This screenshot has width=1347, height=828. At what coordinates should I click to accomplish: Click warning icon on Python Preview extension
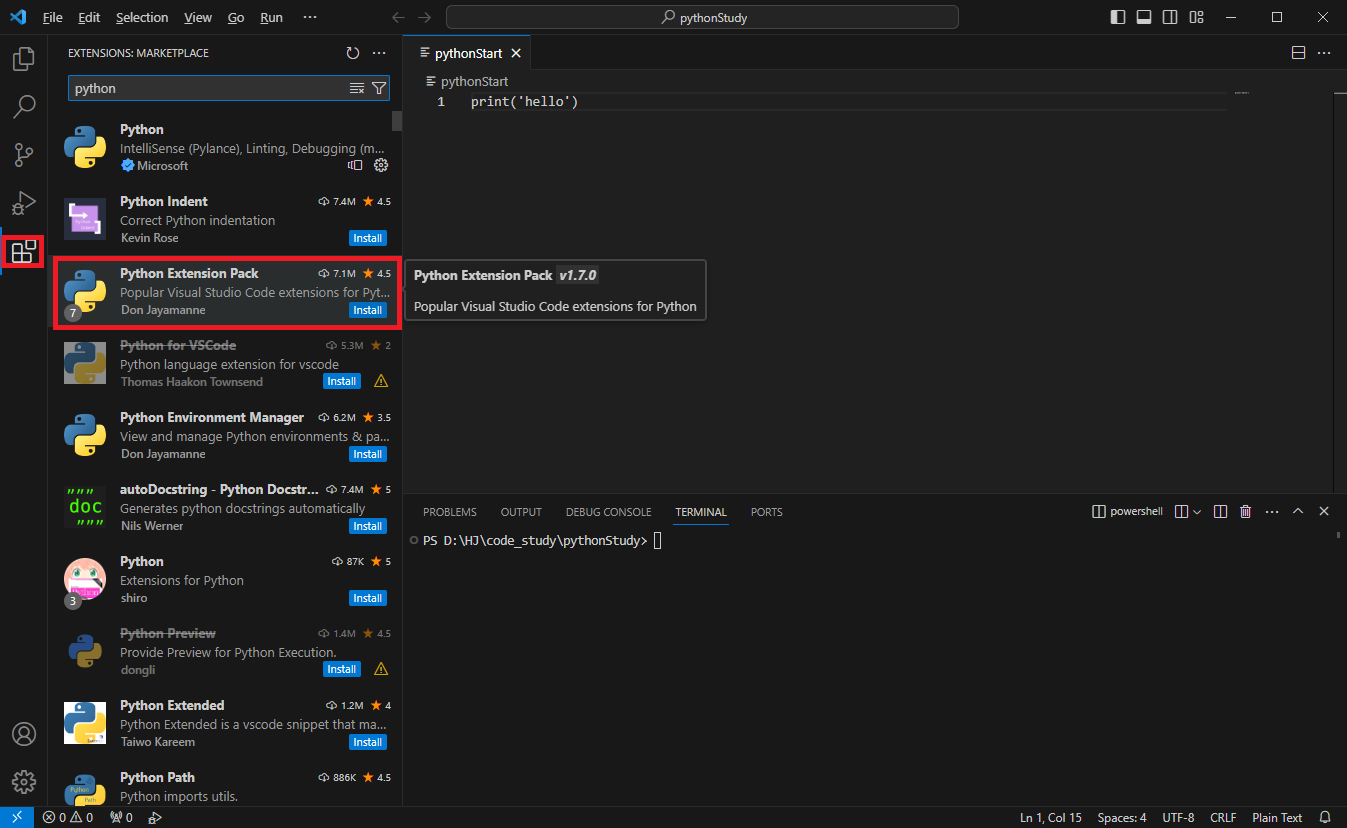pyautogui.click(x=380, y=669)
